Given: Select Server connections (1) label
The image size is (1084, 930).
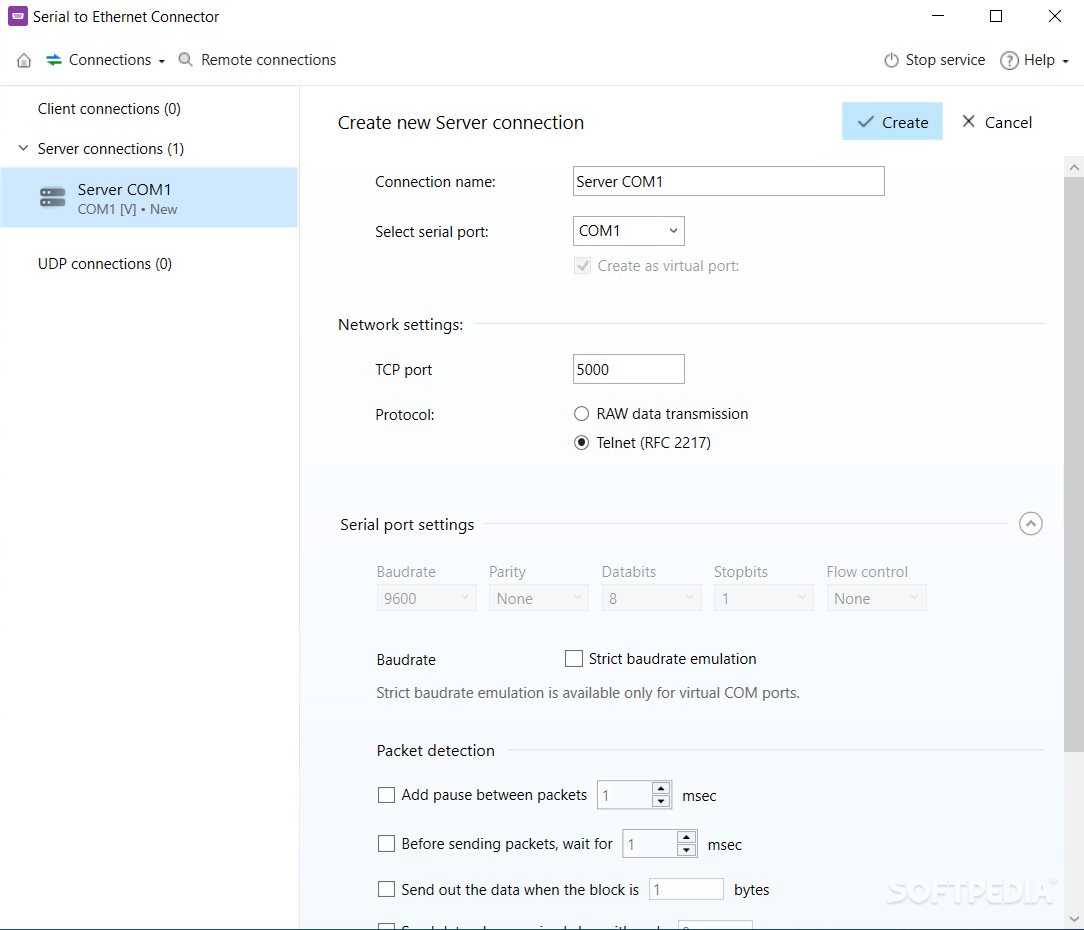Looking at the screenshot, I should click(x=111, y=149).
